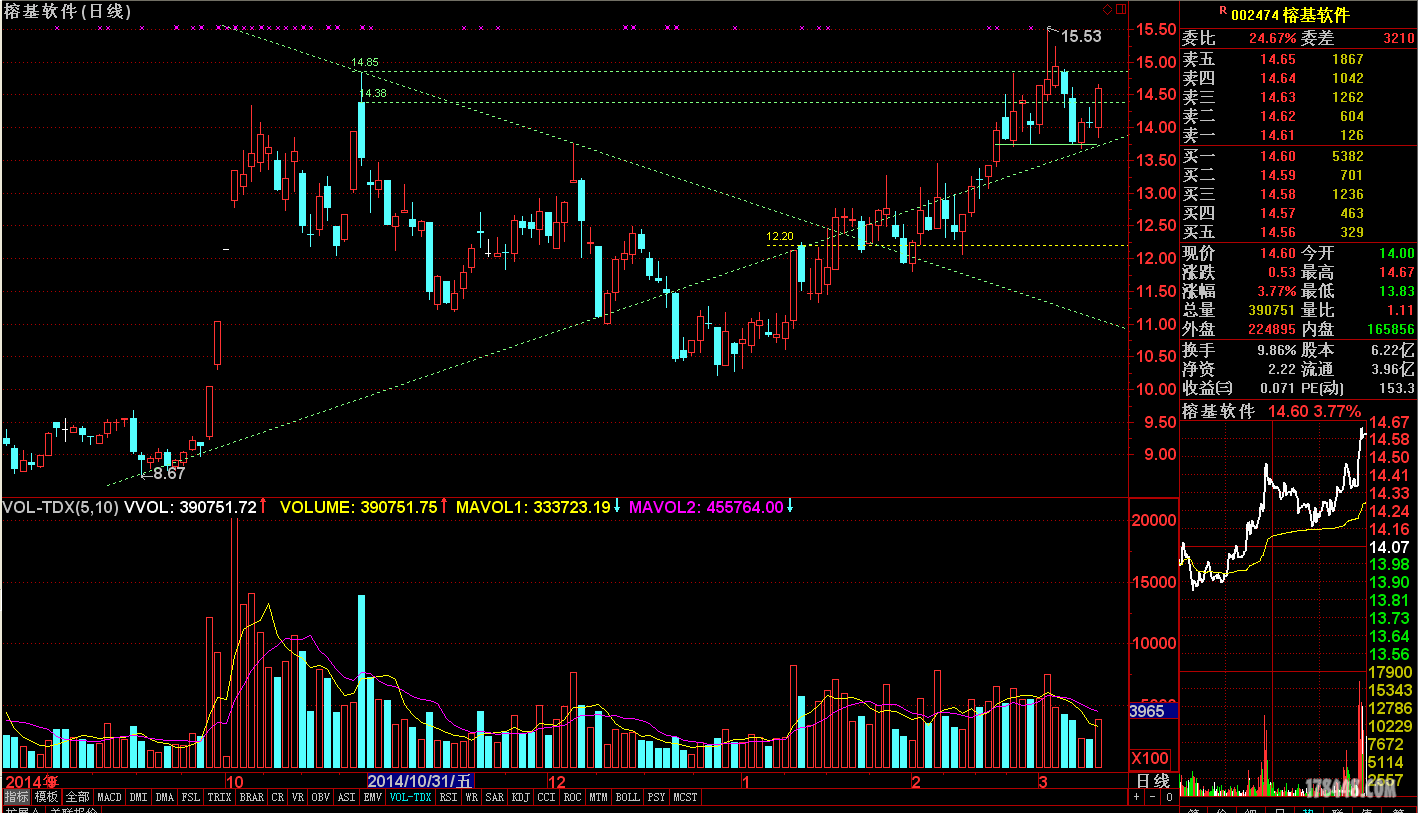Click the 8.67 low price marker
Viewport: 1418px width, 813px height.
pos(169,473)
